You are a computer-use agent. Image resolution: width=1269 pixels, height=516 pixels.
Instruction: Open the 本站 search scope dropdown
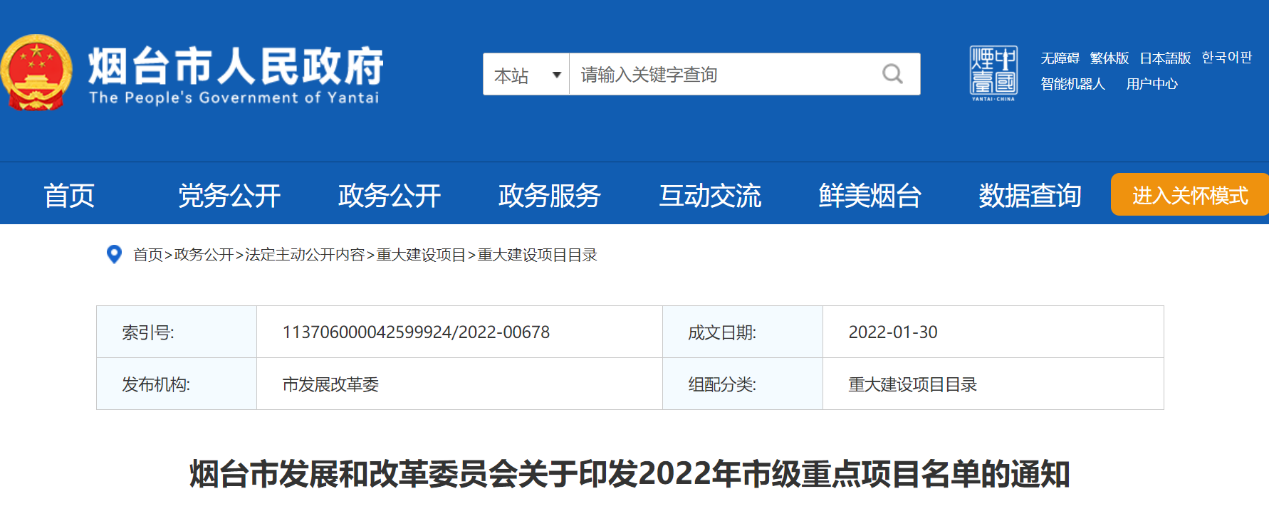pos(526,75)
